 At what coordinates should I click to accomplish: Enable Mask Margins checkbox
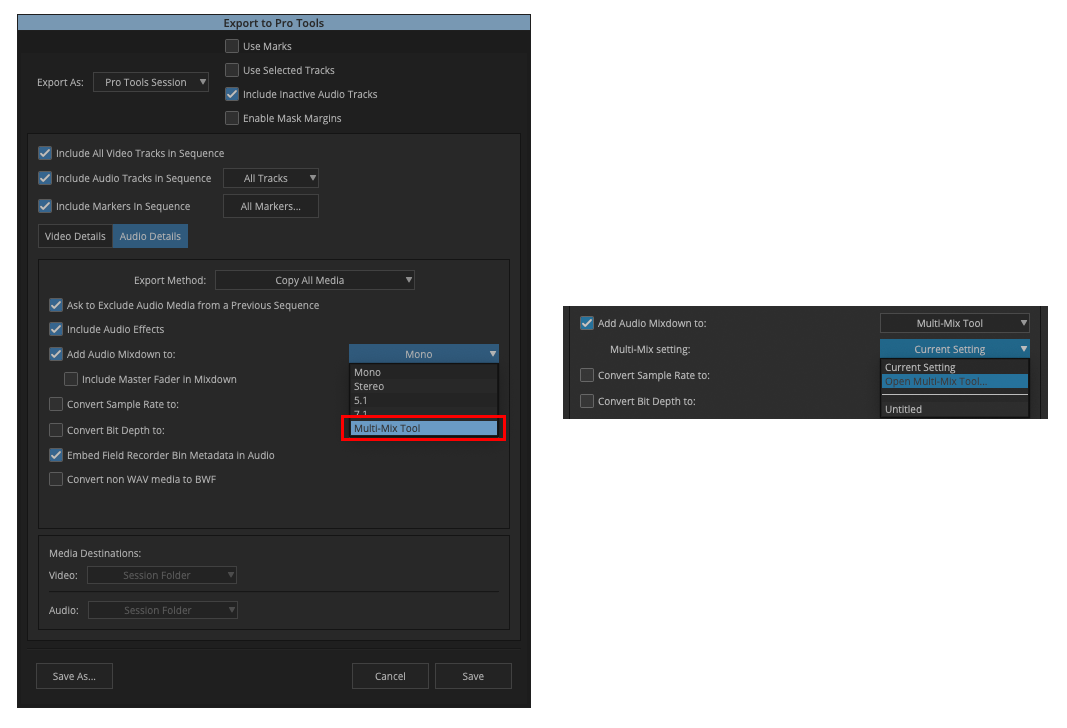[232, 118]
